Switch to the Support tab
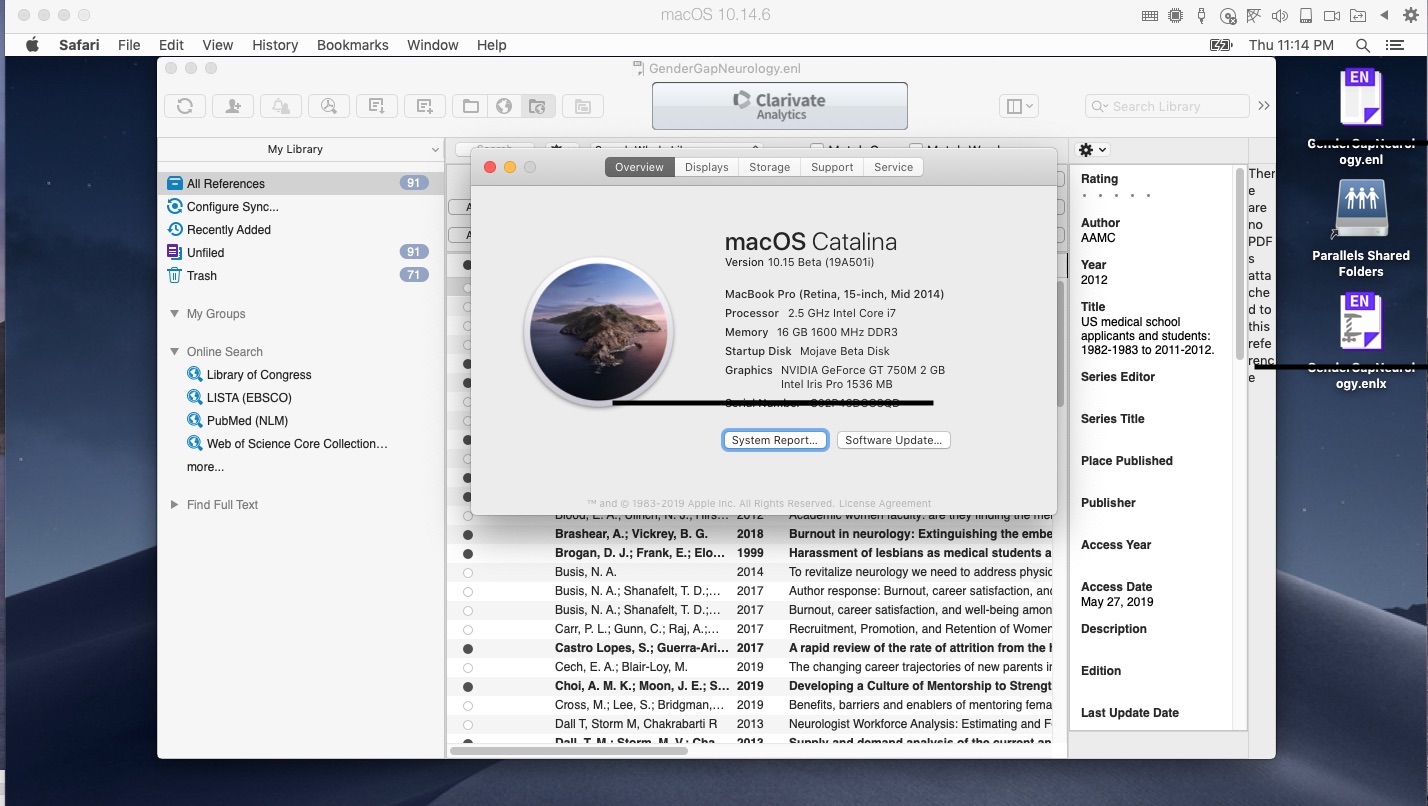1428x806 pixels. point(832,167)
